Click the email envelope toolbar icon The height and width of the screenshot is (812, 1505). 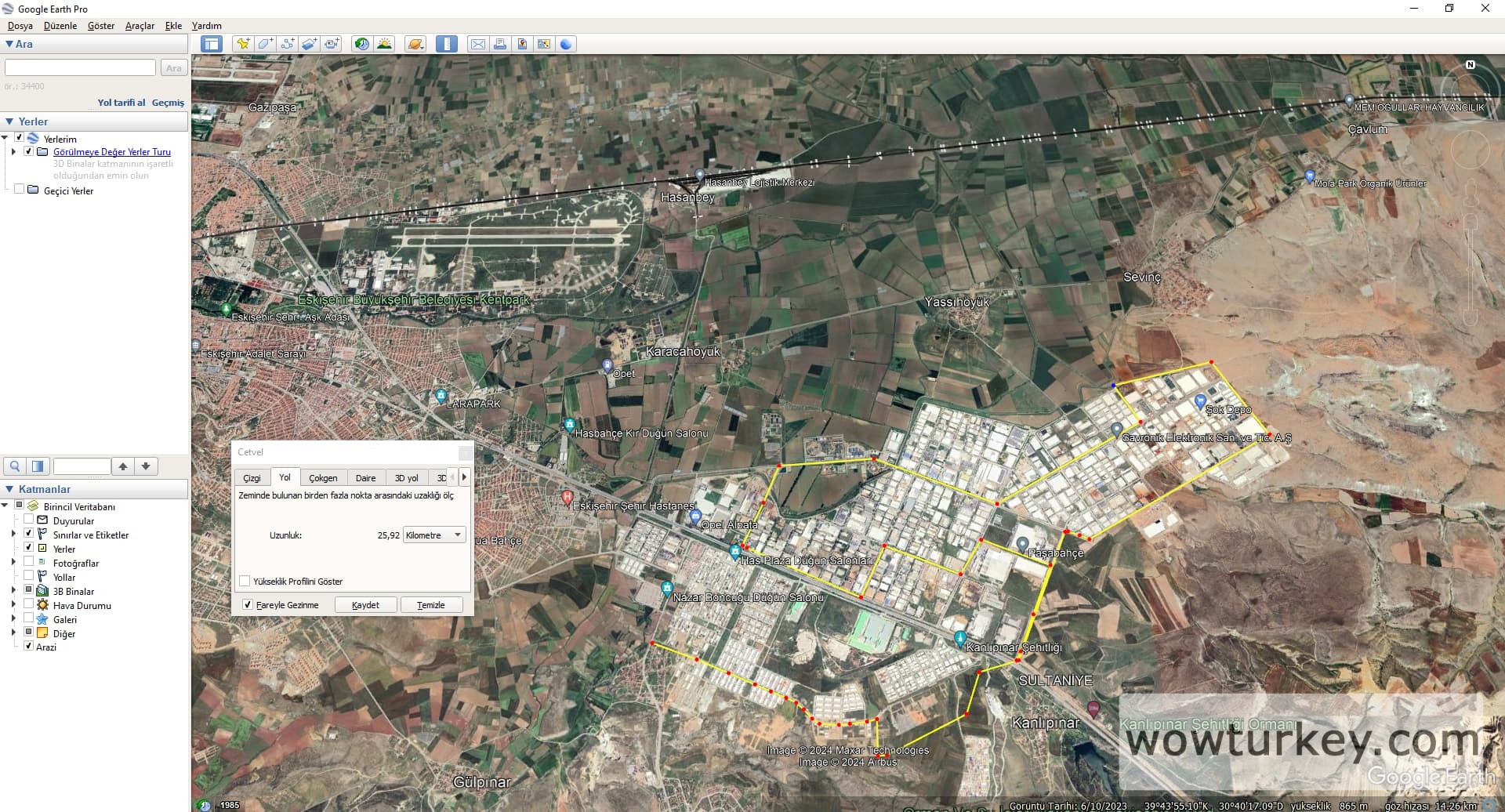477,44
